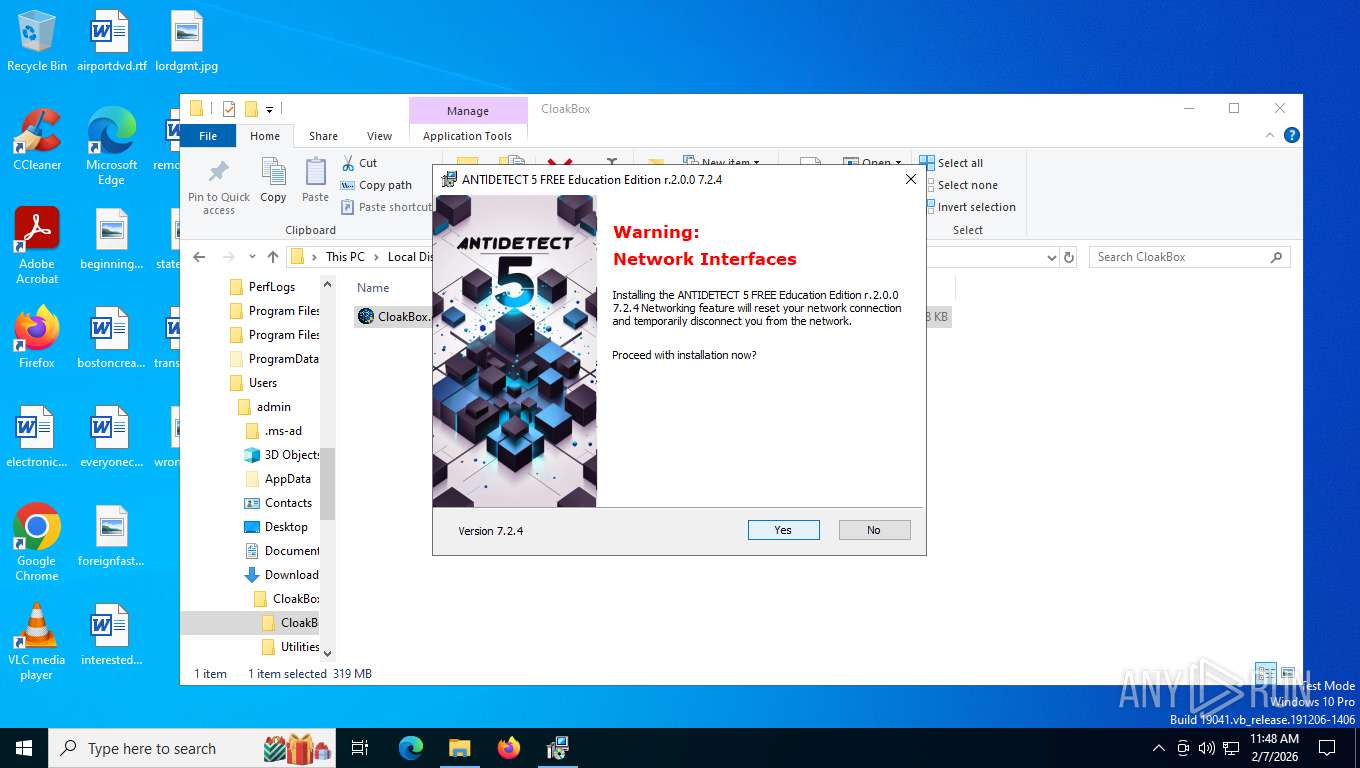Open Adobe Acrobat desktop shortcut
Viewport: 1360px width, 768px height.
37,246
